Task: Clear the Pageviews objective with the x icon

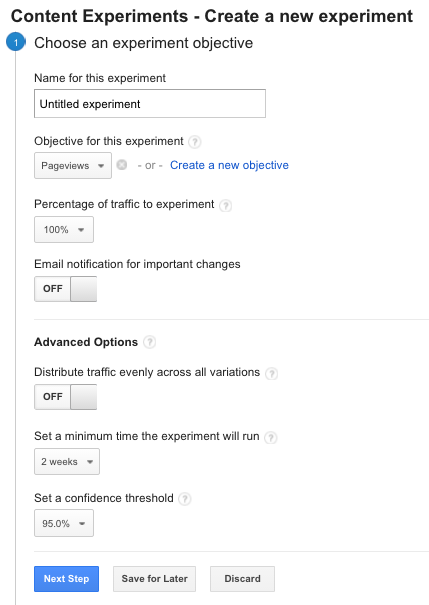Action: (x=122, y=165)
